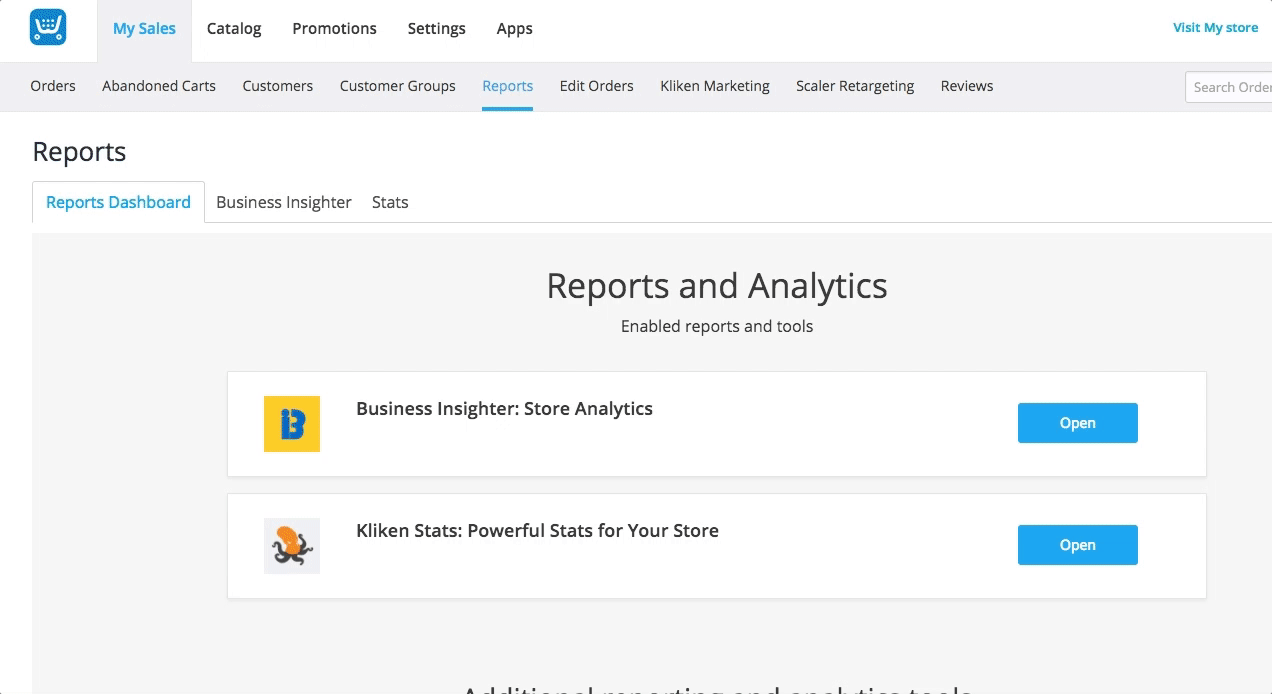Click the 'Kliken Stats: Powerful Stats for Your Store' title
Image resolution: width=1272 pixels, height=694 pixels.
tap(537, 530)
